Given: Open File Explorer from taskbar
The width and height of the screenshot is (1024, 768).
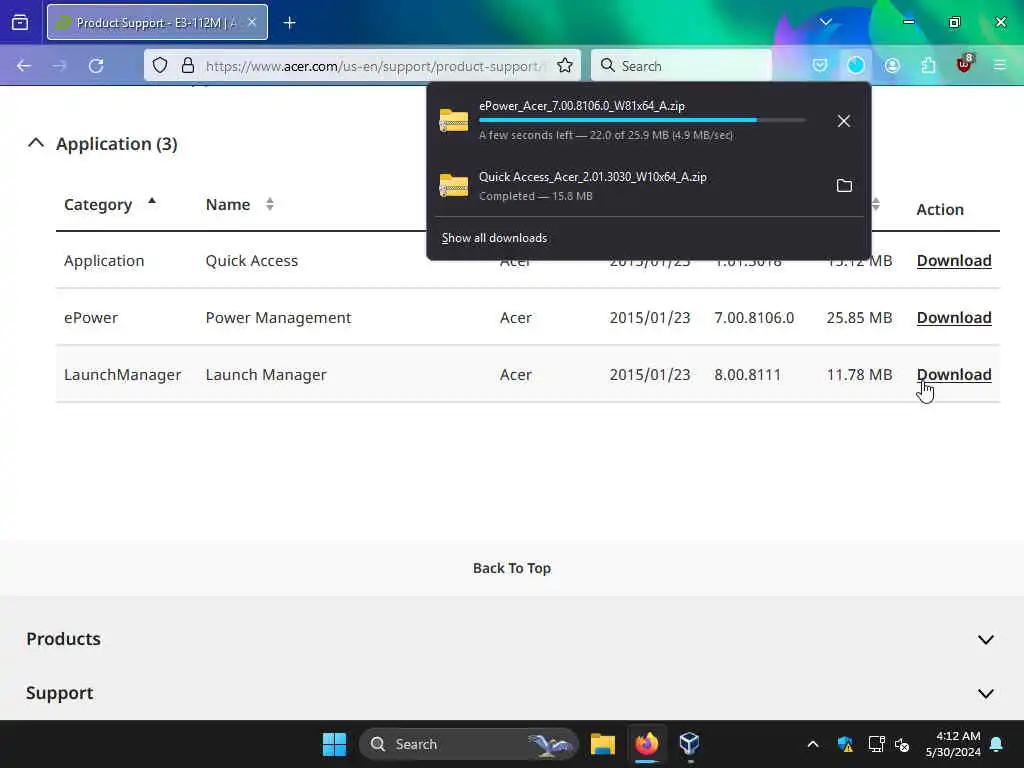Looking at the screenshot, I should (603, 744).
